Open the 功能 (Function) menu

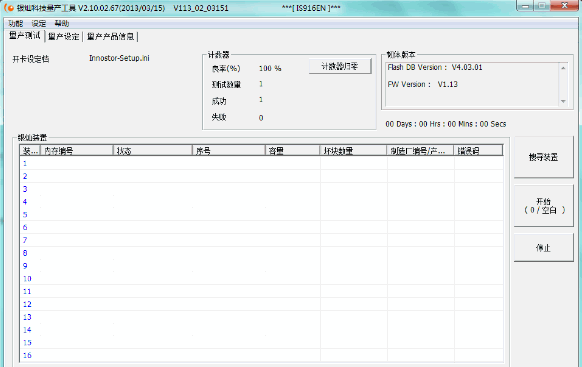coord(16,24)
